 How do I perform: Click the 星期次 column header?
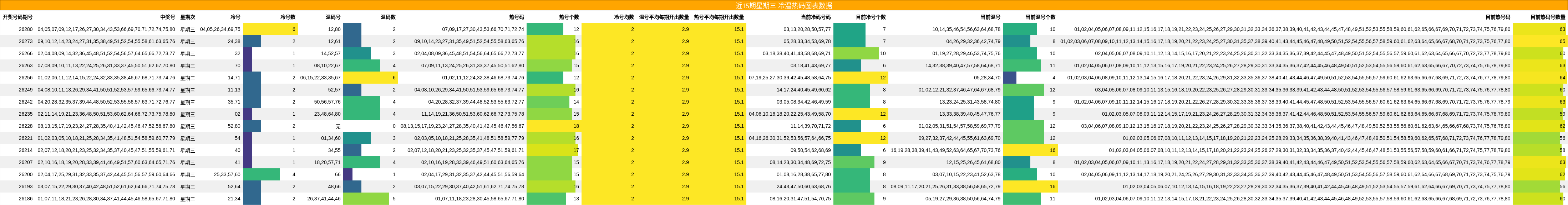point(187,17)
